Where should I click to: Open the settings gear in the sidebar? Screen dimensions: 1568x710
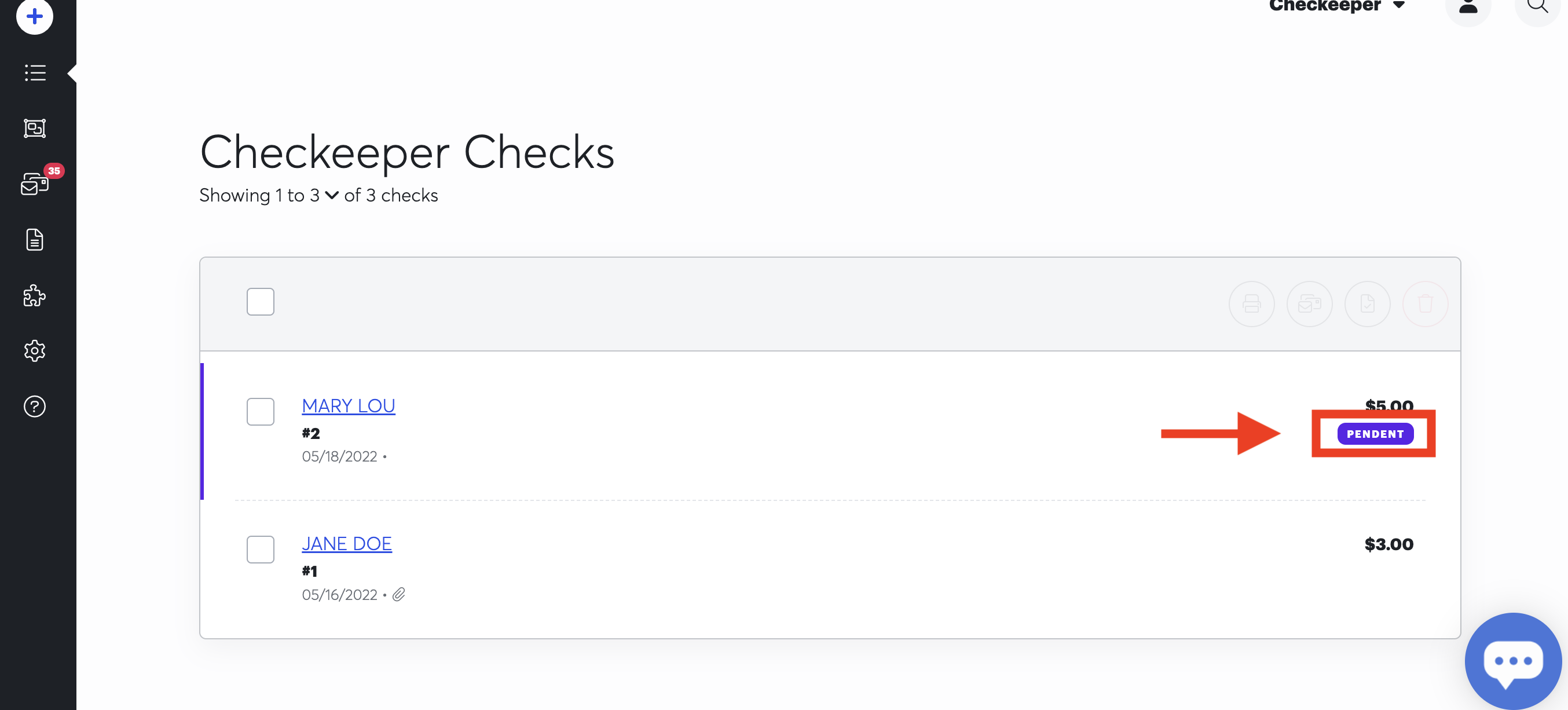coord(34,351)
